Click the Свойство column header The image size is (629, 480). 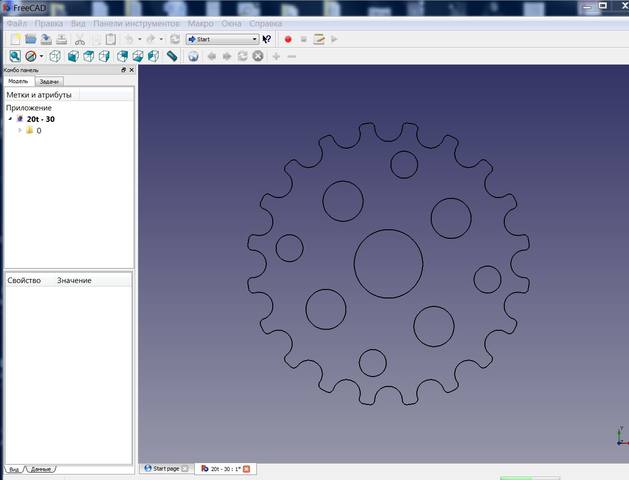[x=24, y=280]
